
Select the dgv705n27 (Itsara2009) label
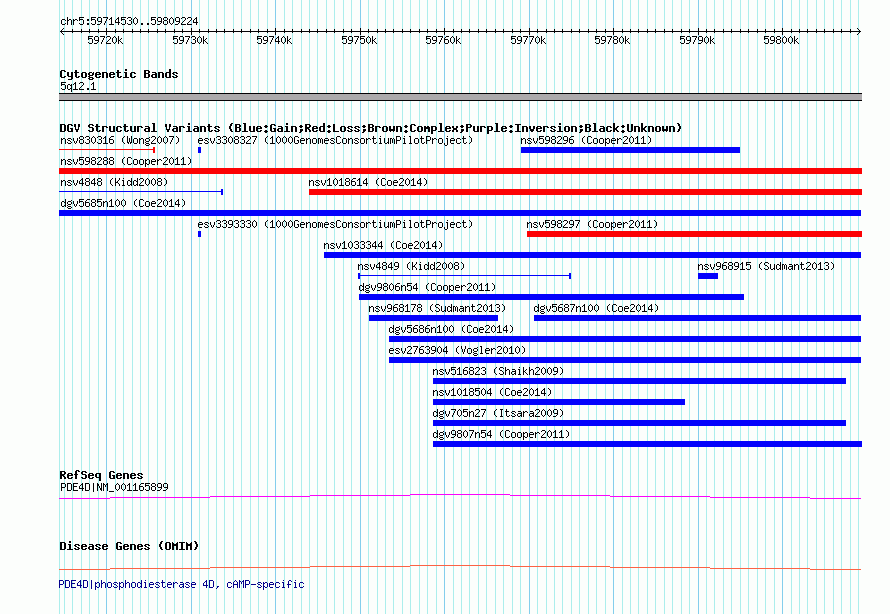pyautogui.click(x=498, y=413)
